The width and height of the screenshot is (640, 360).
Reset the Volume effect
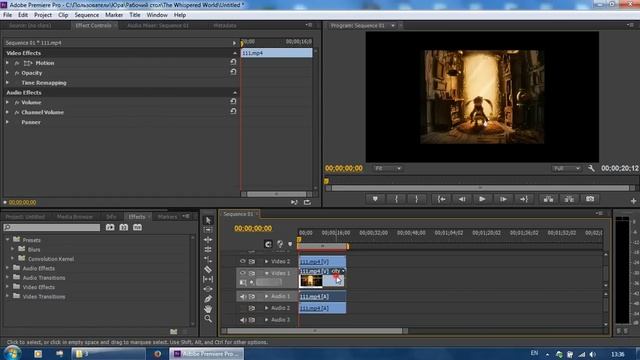[233, 102]
